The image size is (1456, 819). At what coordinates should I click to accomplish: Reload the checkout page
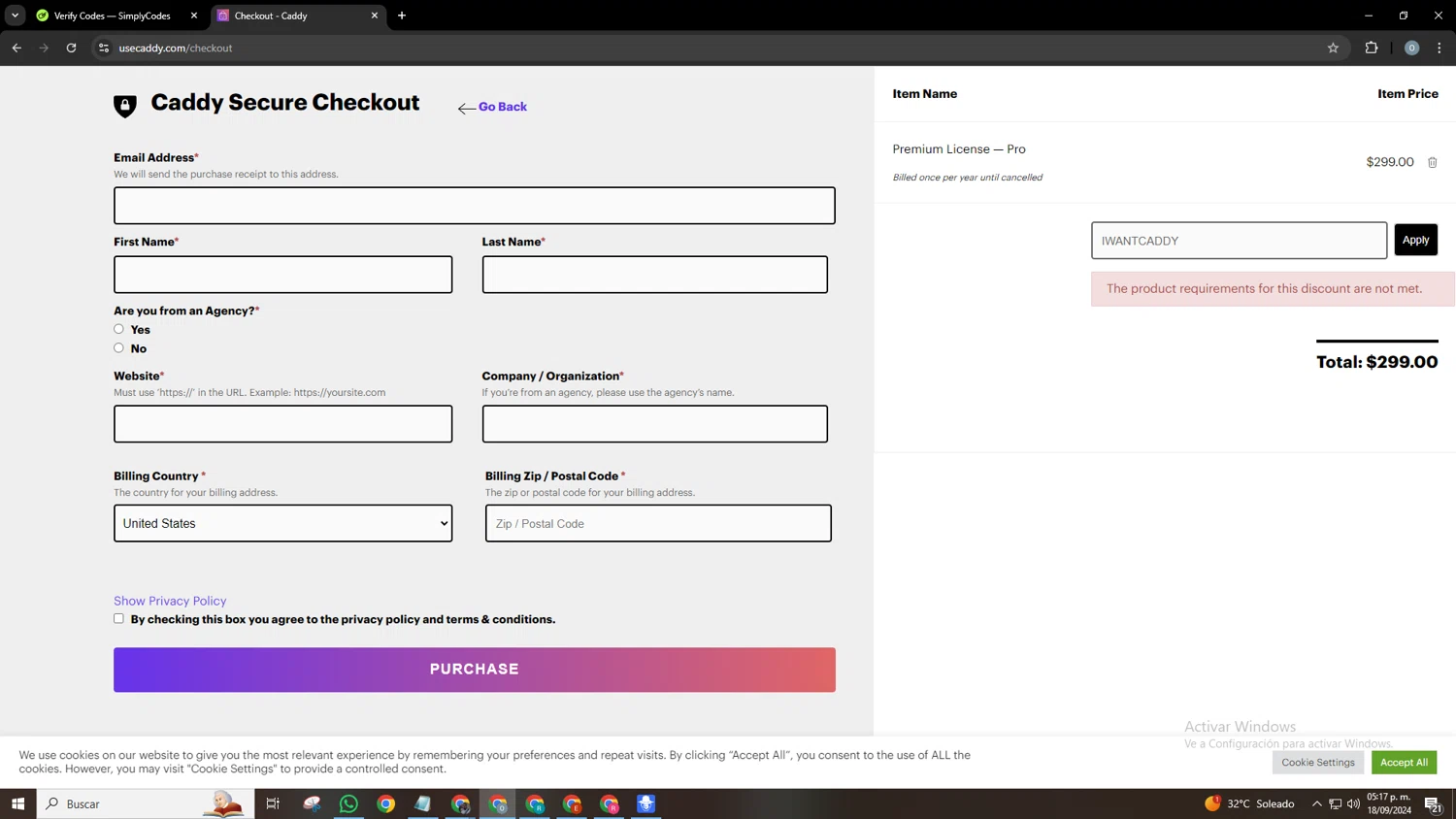click(x=71, y=48)
